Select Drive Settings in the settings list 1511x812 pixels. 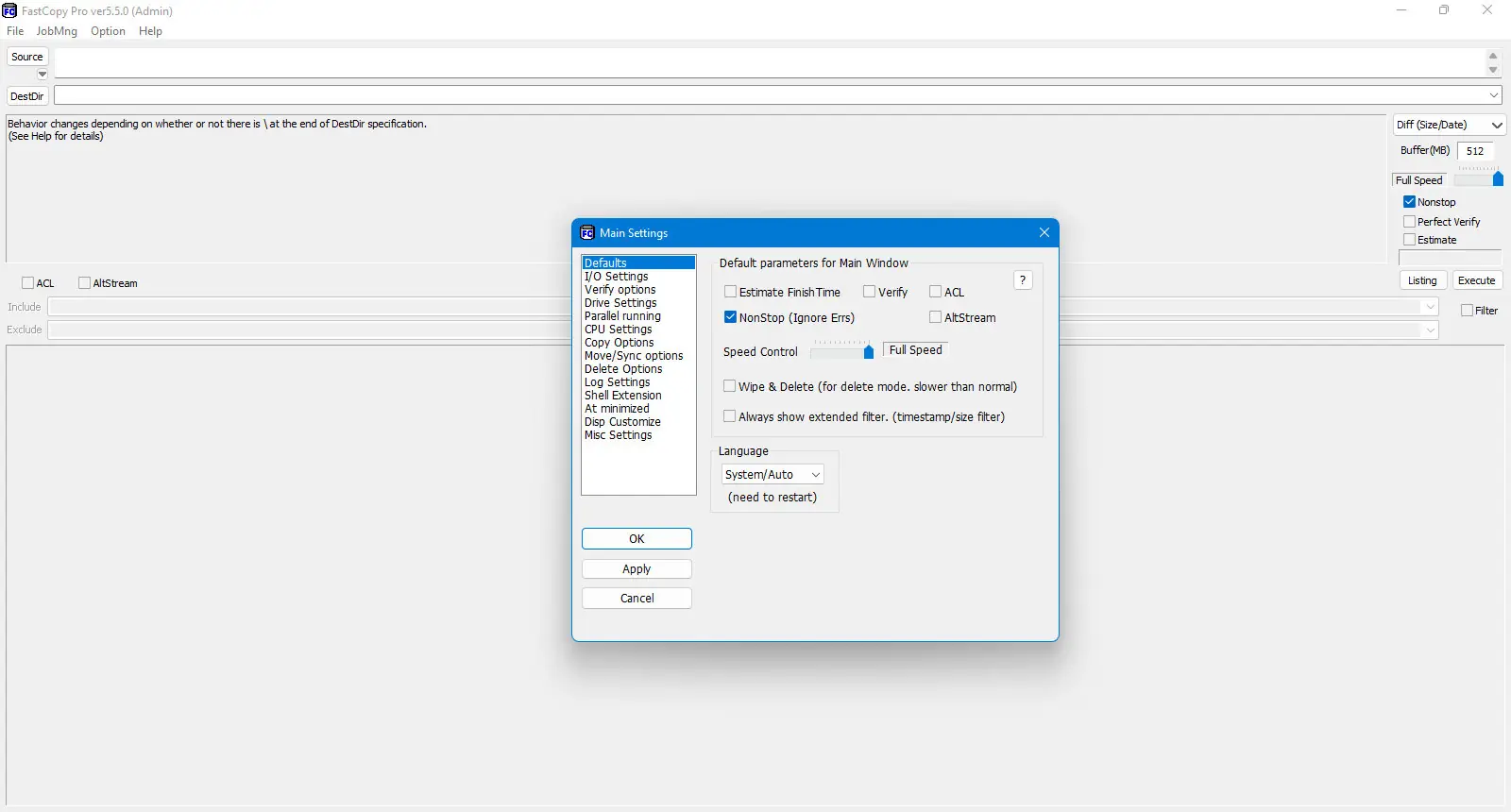point(638,303)
